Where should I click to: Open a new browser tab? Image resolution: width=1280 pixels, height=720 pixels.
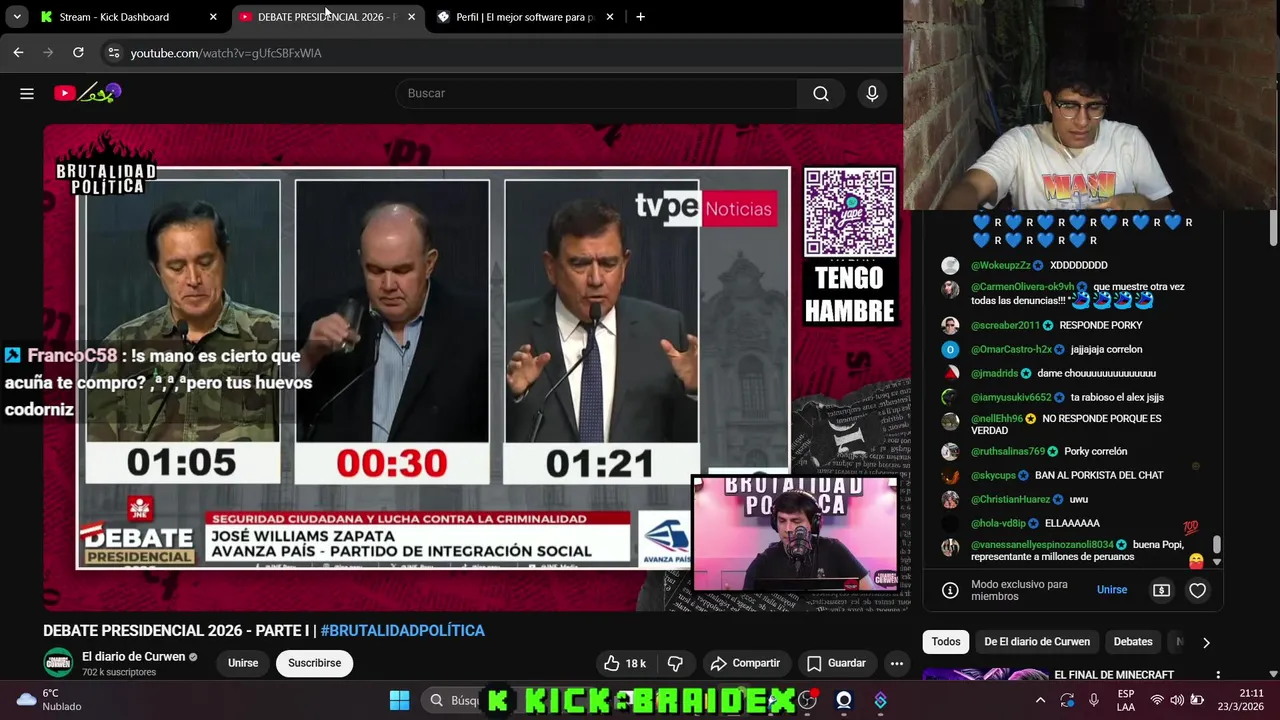pyautogui.click(x=640, y=17)
